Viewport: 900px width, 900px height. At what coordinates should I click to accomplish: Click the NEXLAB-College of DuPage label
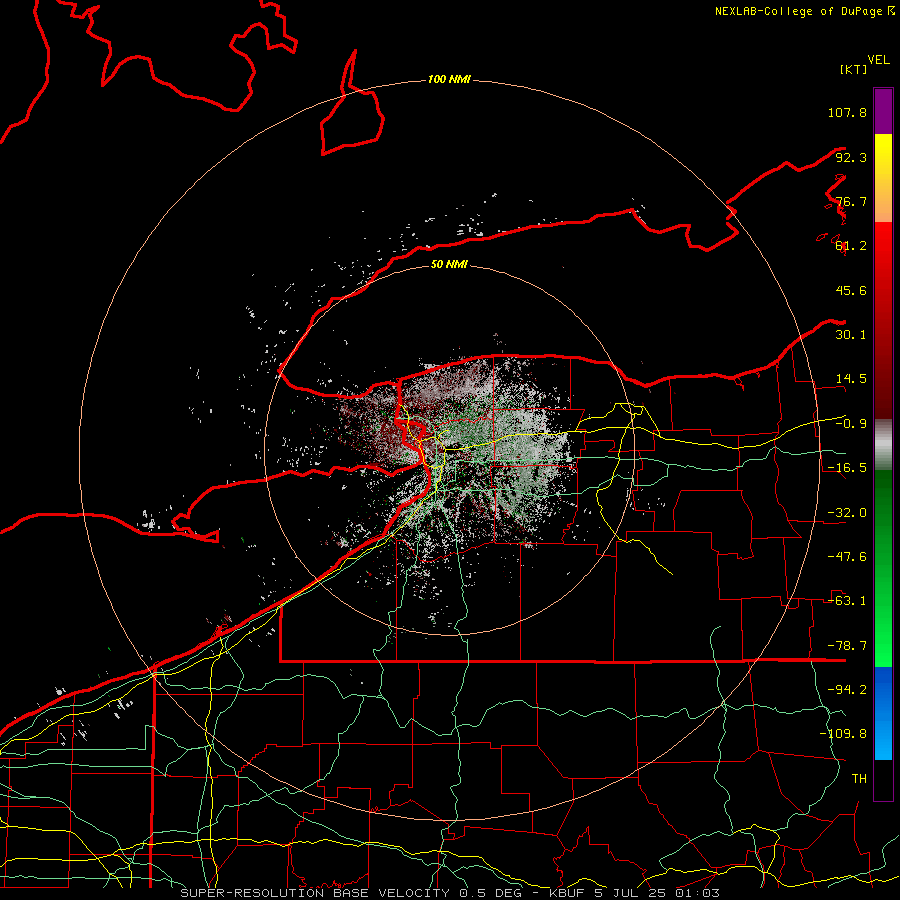[804, 11]
